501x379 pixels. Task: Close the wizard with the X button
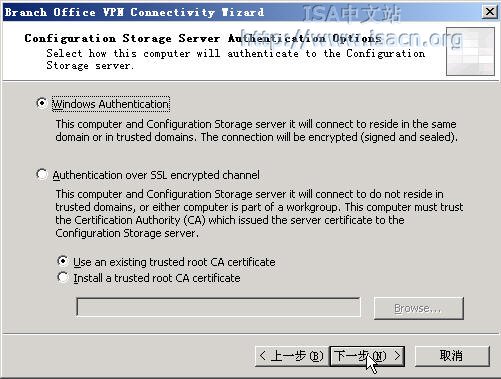pyautogui.click(x=490, y=12)
